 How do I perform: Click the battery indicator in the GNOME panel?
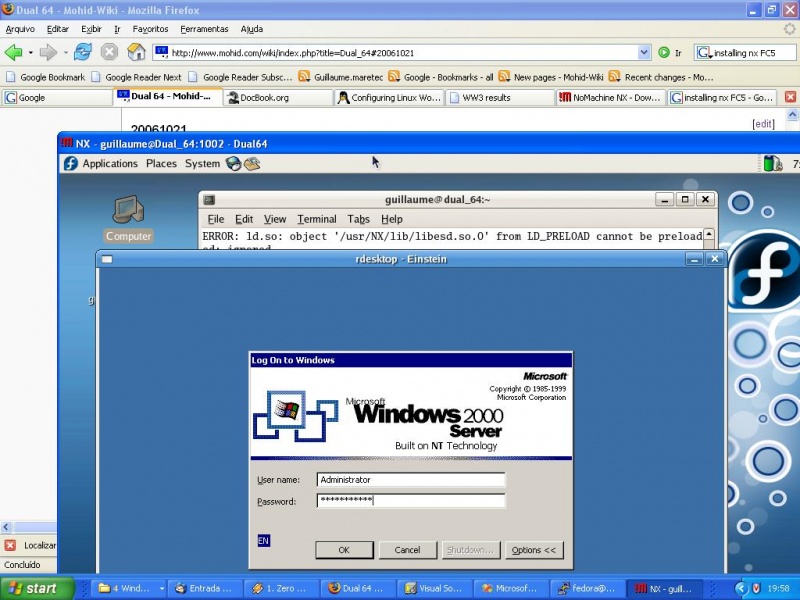[x=771, y=163]
